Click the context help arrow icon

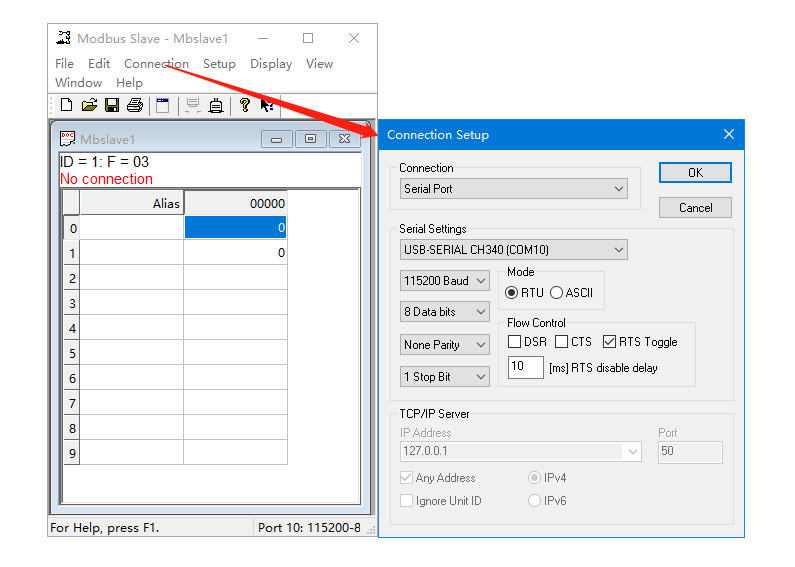coord(267,105)
